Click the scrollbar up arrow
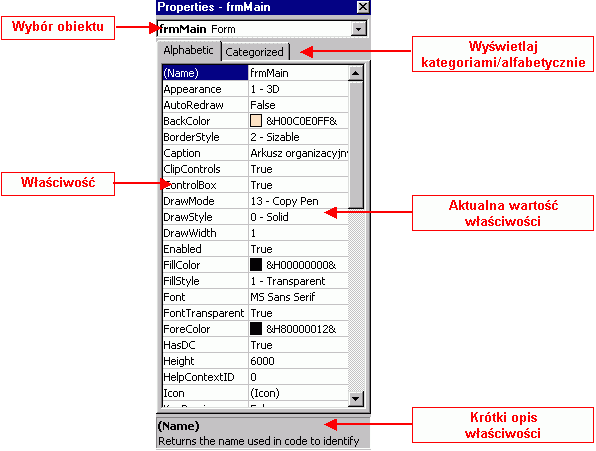 click(355, 73)
